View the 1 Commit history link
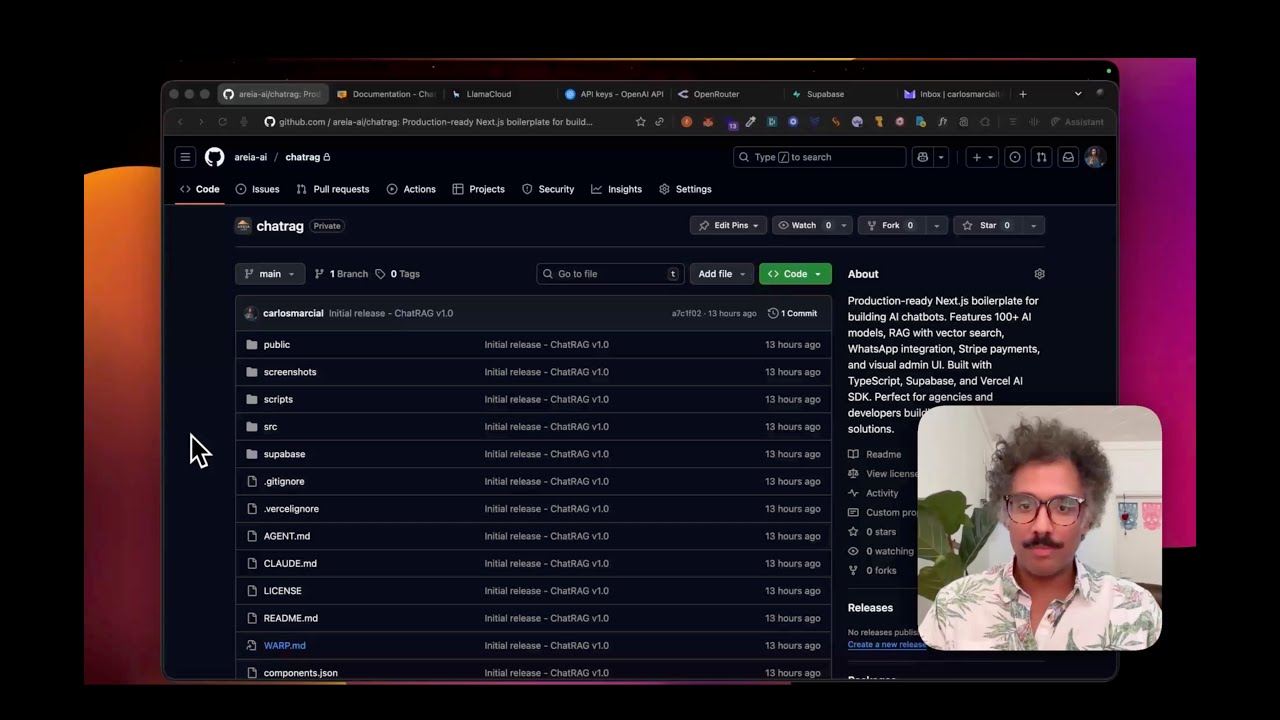This screenshot has height=720, width=1280. (792, 313)
